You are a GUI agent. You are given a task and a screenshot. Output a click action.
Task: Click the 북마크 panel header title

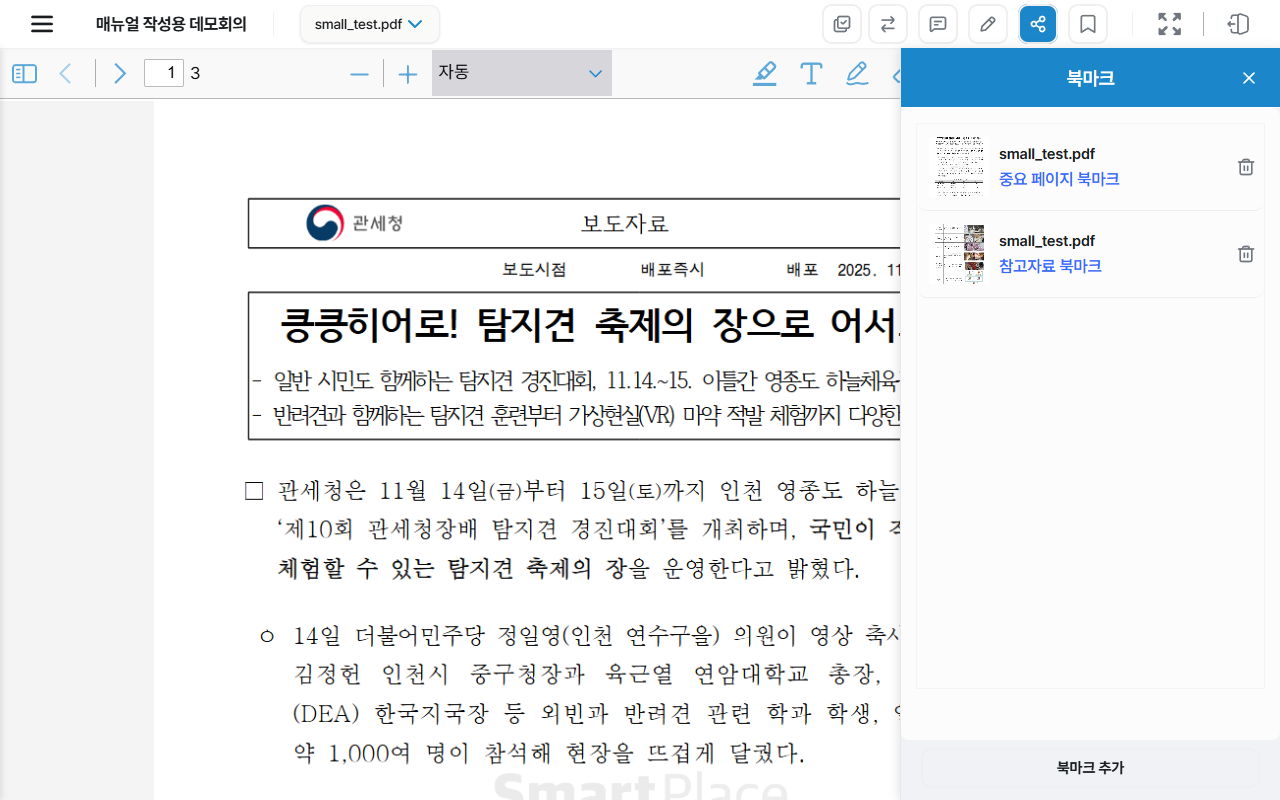pos(1090,78)
